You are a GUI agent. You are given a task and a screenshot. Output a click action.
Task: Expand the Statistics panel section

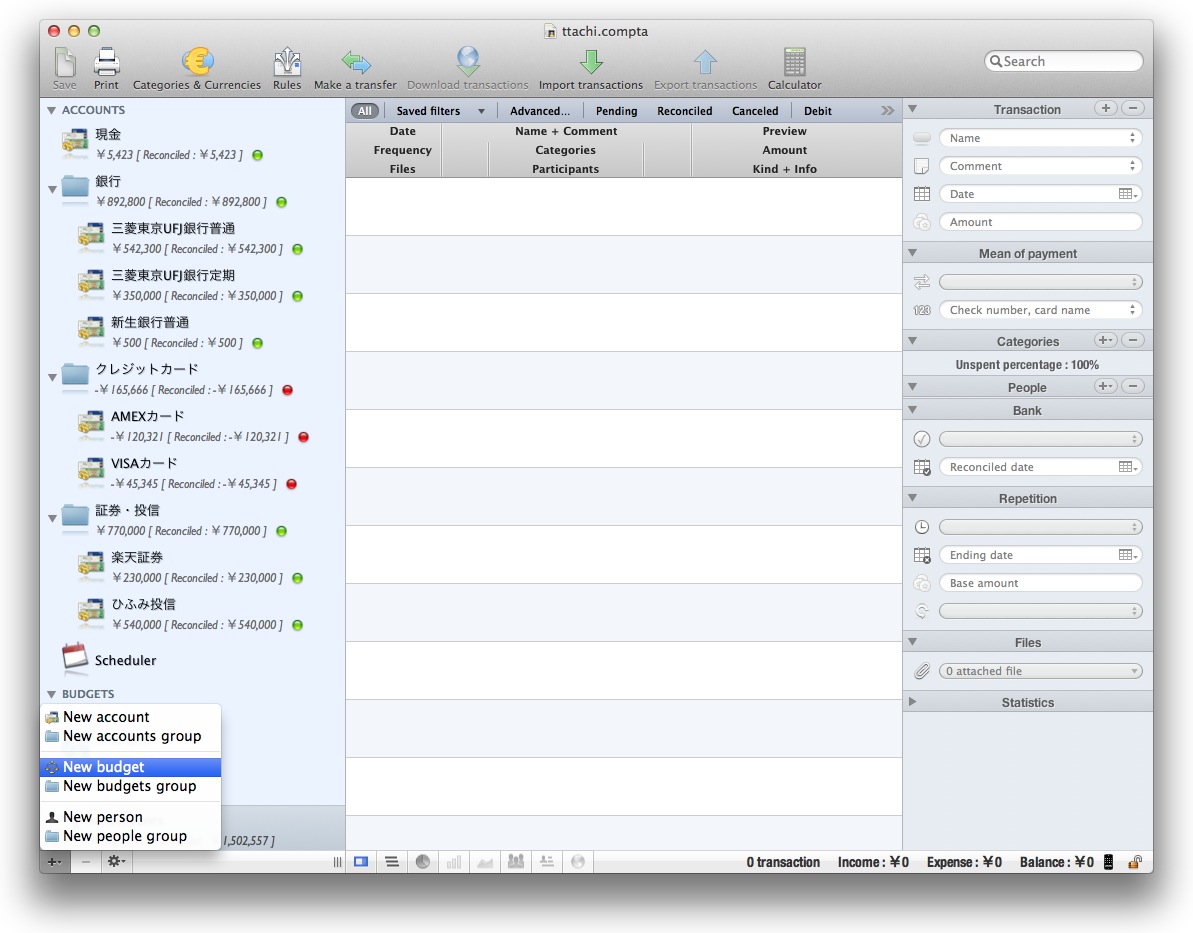pyautogui.click(x=912, y=702)
